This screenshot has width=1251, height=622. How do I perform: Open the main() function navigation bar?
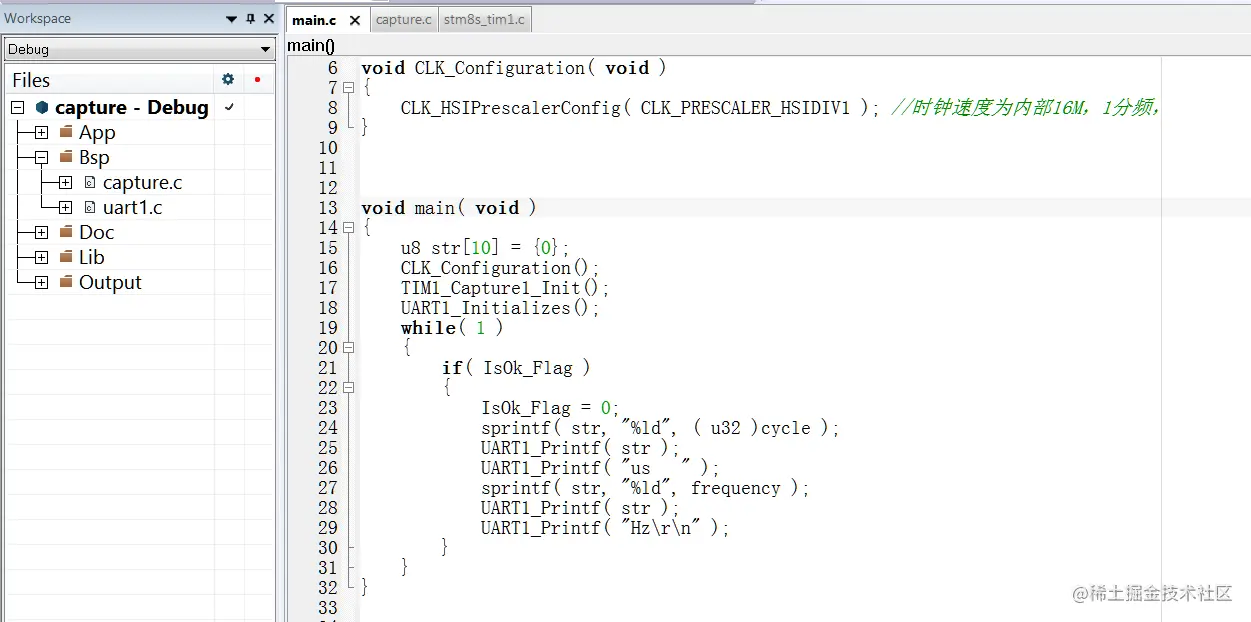[311, 45]
